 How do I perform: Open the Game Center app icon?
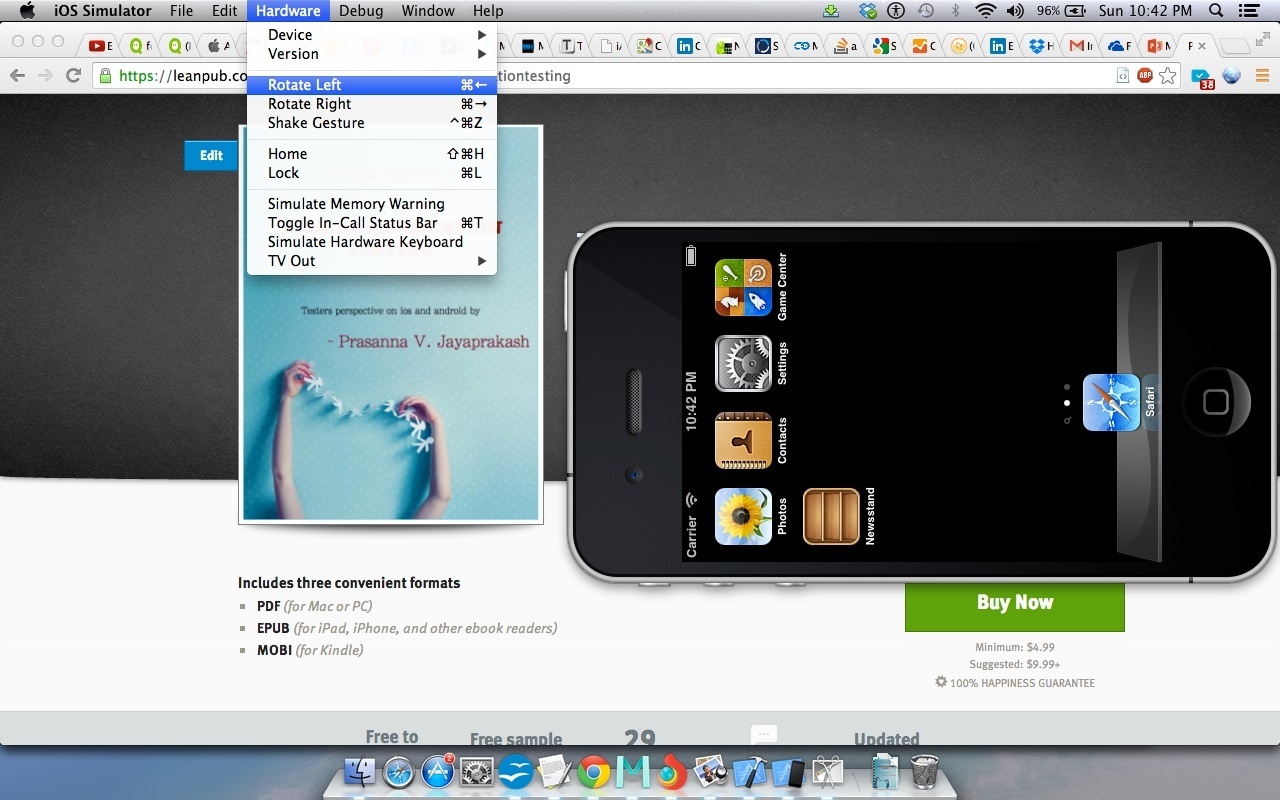point(743,287)
